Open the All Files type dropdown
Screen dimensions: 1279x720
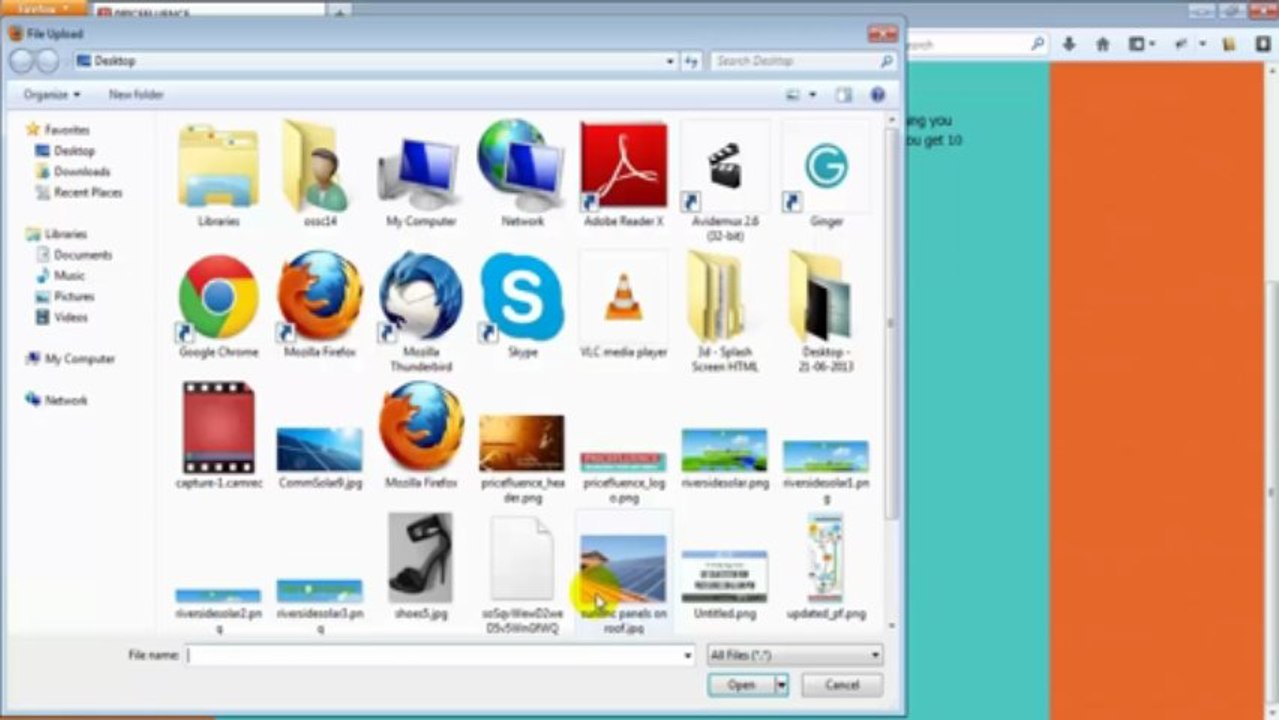(795, 655)
